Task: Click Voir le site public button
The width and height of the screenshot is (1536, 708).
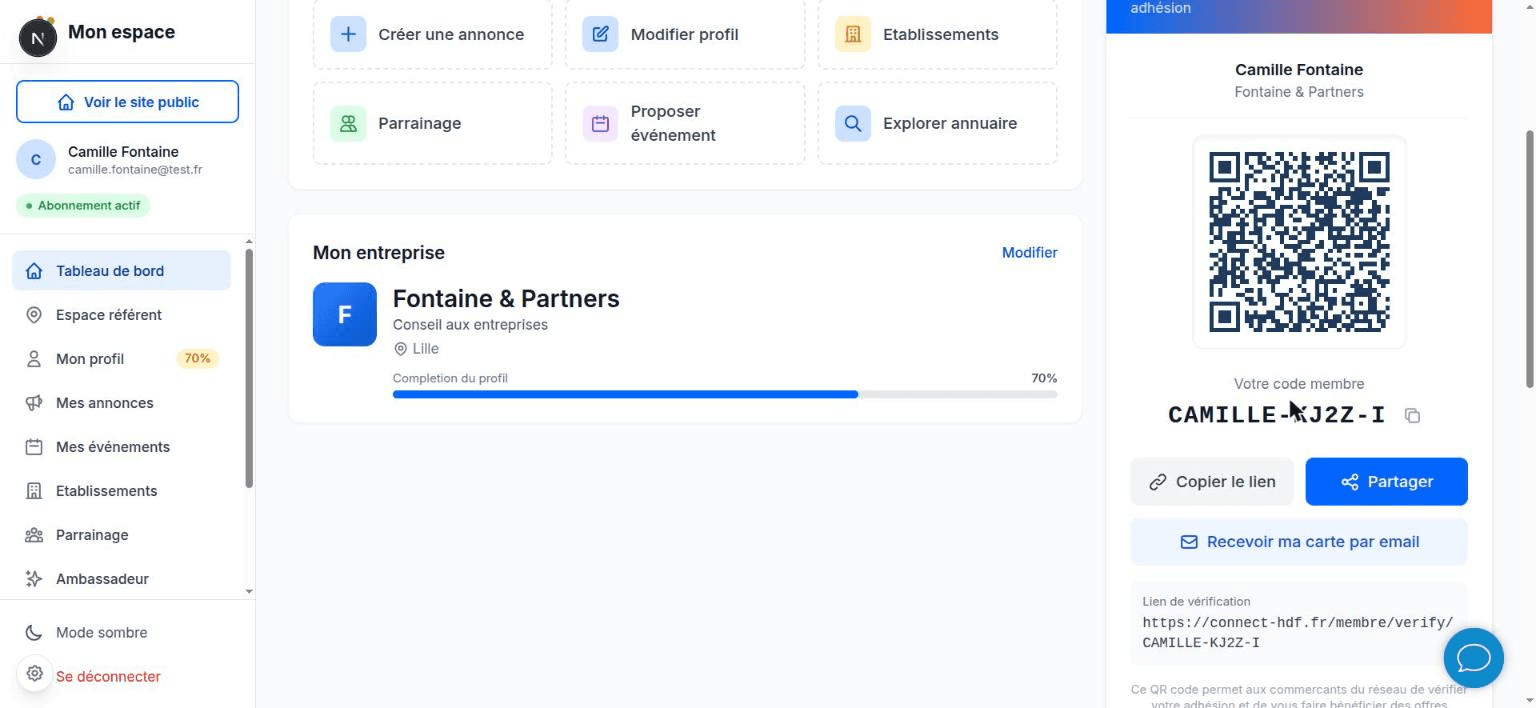Action: click(127, 102)
